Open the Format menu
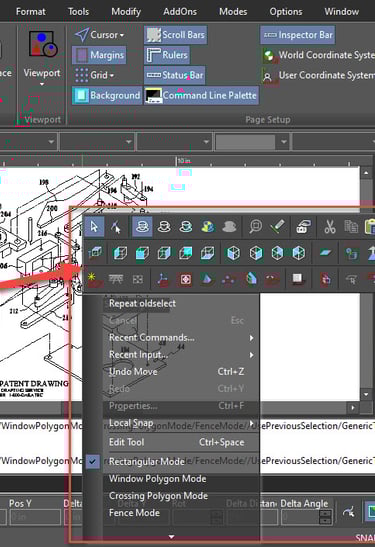 31,12
